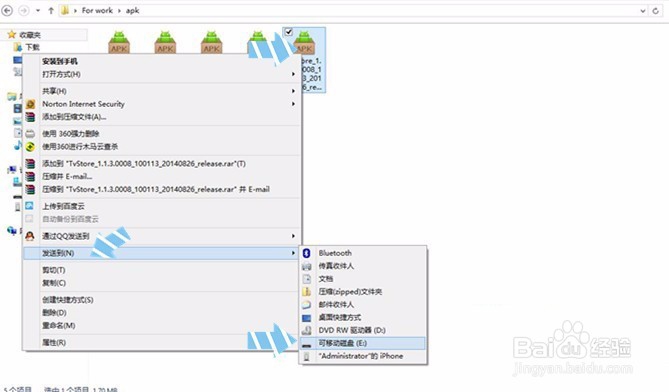Go up one folder level
Viewport: 669px width, 392px height.
coord(51,11)
